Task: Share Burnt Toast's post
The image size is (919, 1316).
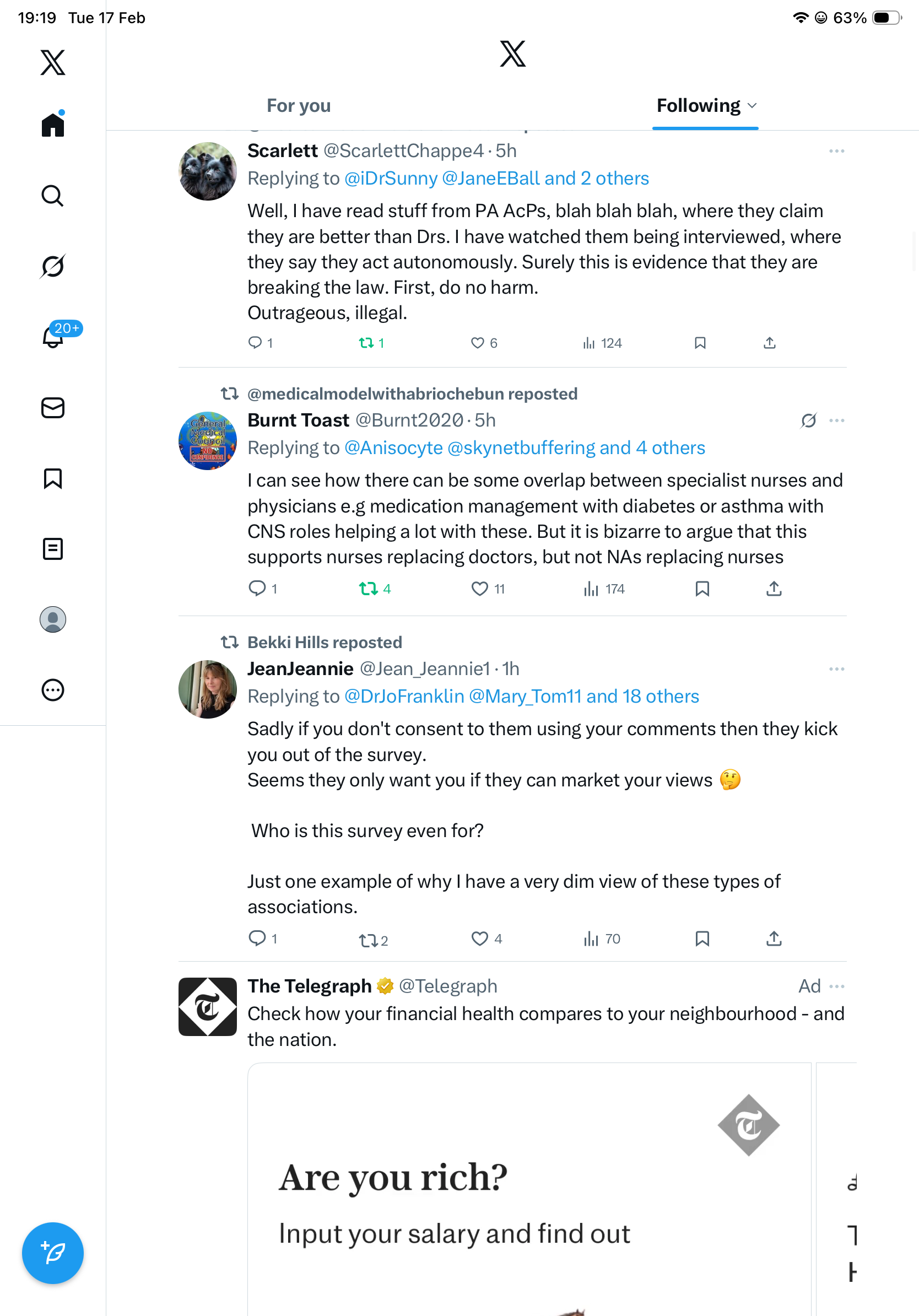Action: point(774,589)
